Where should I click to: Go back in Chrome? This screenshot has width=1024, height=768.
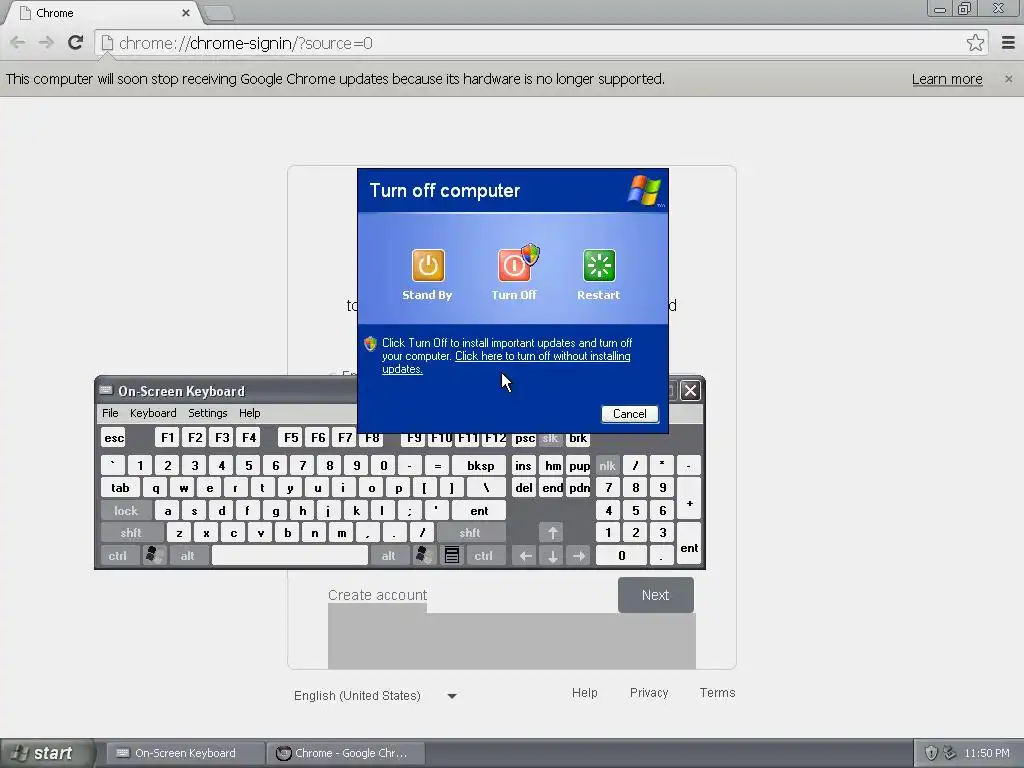18,43
